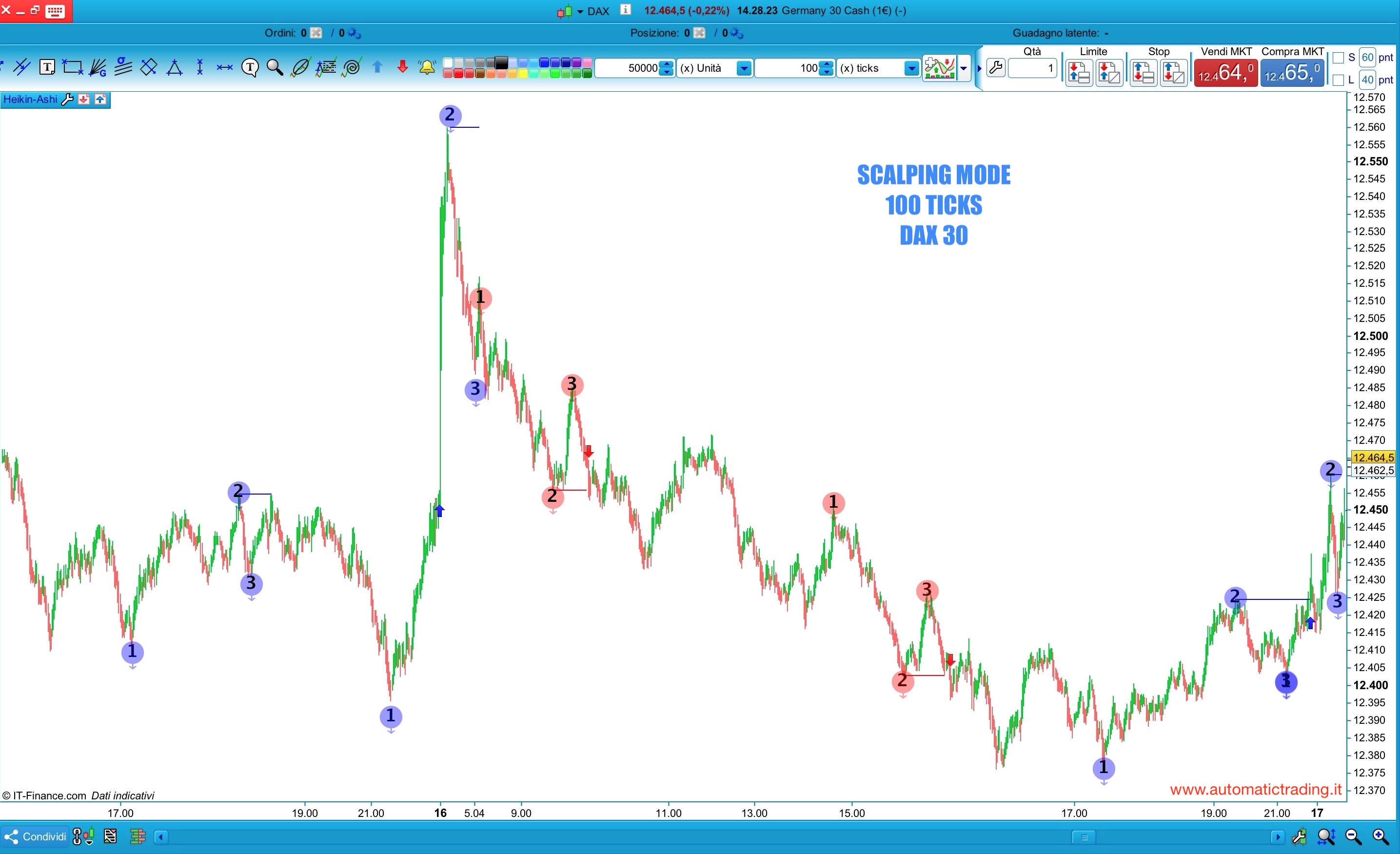The height and width of the screenshot is (854, 1400).
Task: Select the text annotation tool
Action: coord(47,68)
